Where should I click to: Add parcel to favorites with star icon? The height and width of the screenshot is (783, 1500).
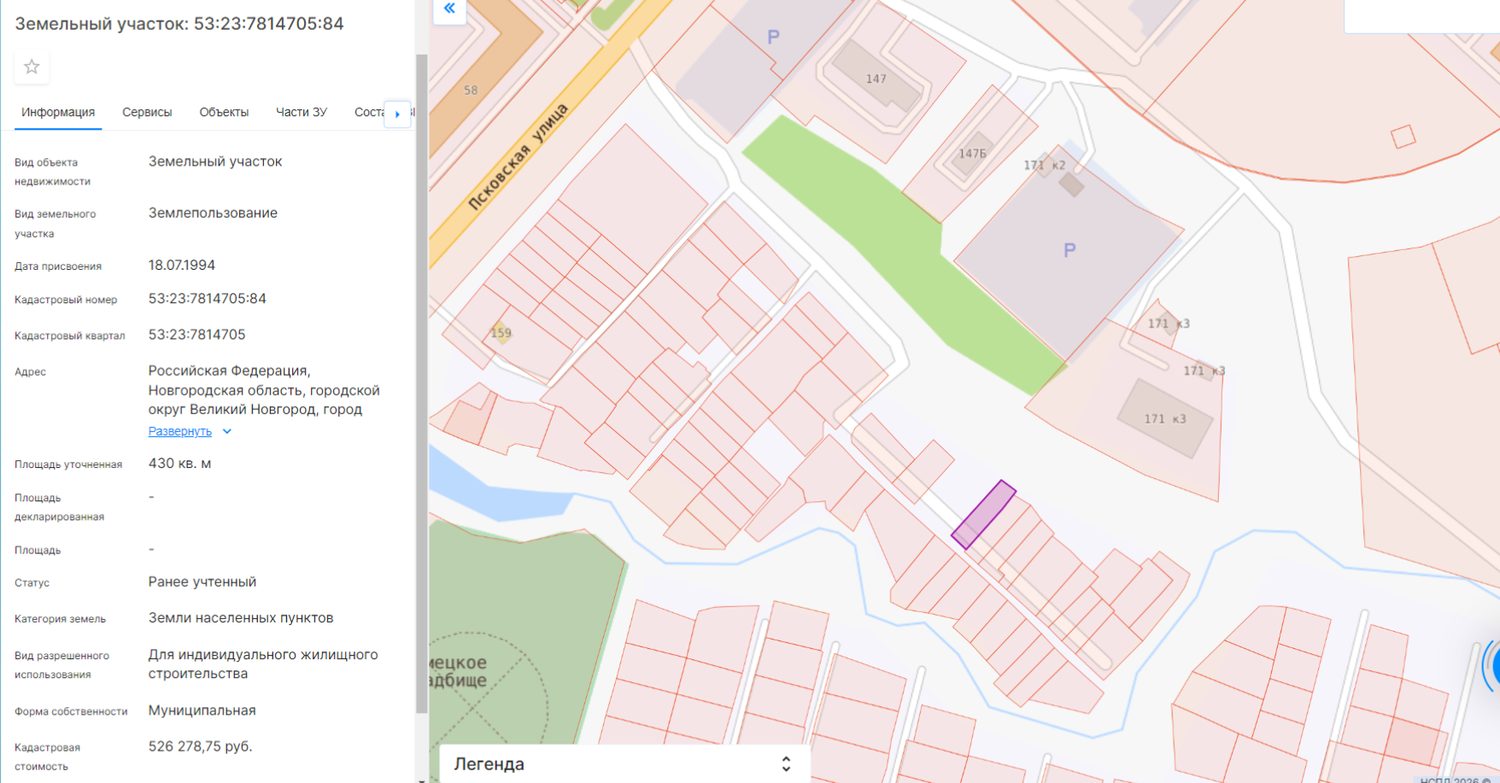[x=32, y=67]
